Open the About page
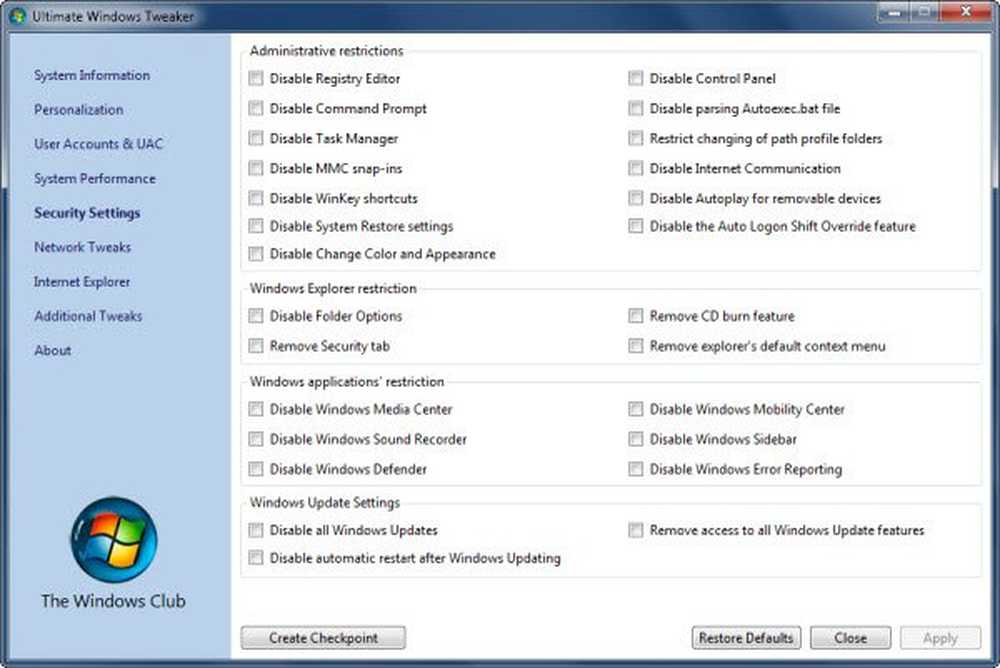The image size is (1000, 668). 52,351
